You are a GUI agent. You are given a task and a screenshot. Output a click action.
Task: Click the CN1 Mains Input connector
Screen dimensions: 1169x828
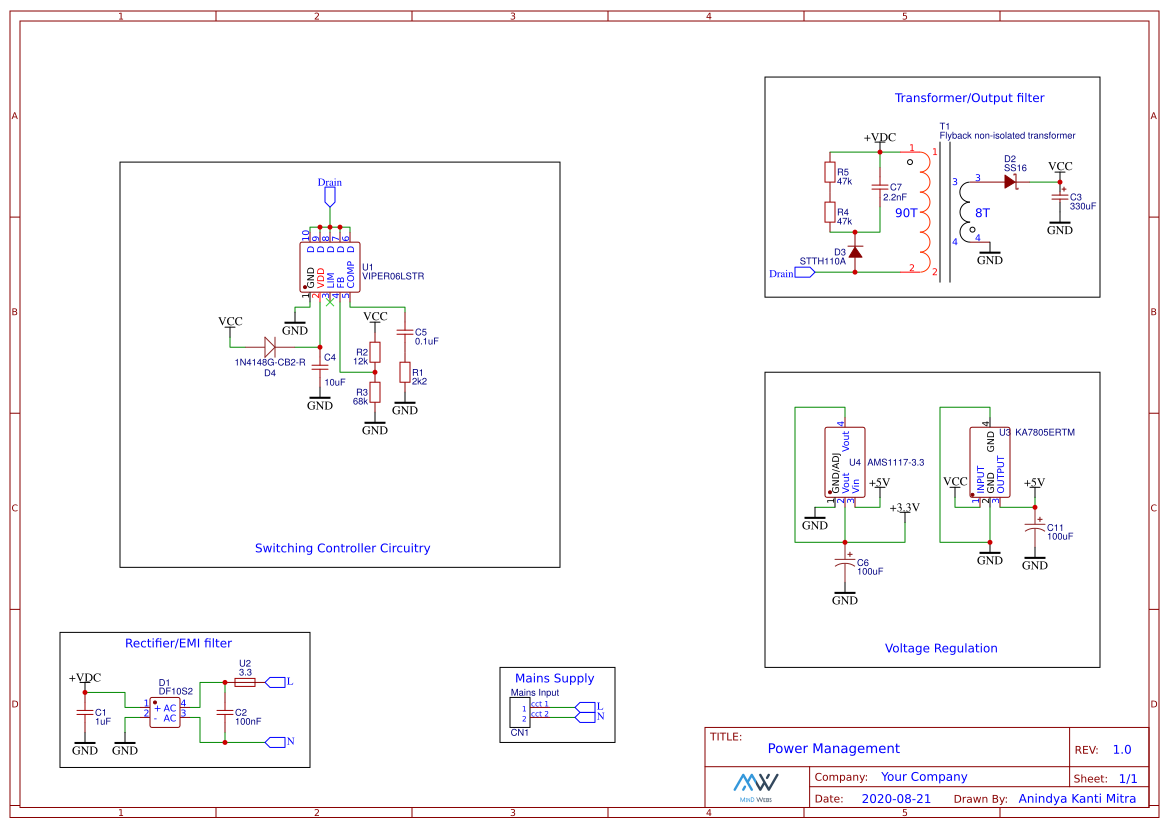click(520, 712)
